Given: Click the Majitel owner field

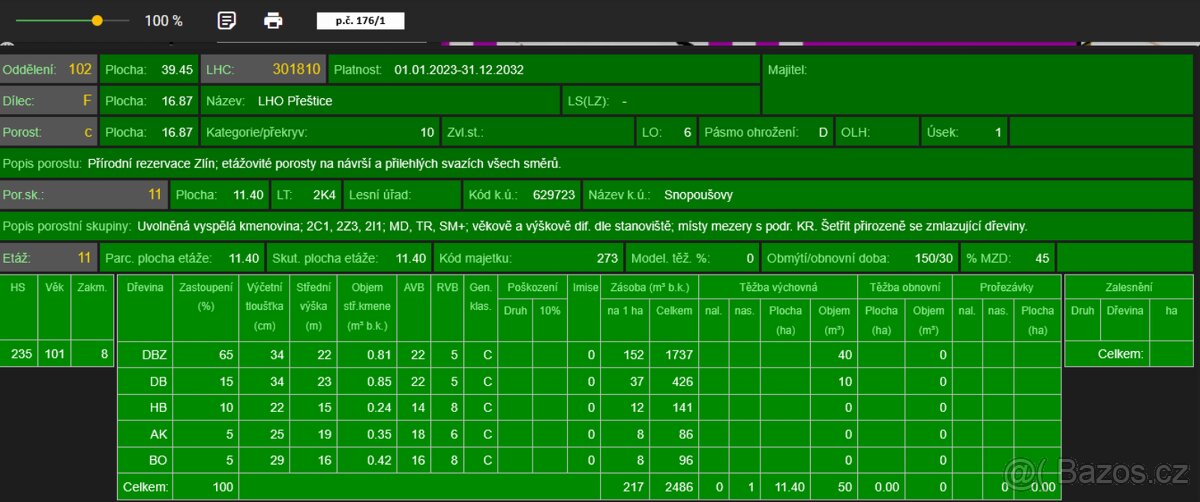Looking at the screenshot, I should (x=978, y=84).
